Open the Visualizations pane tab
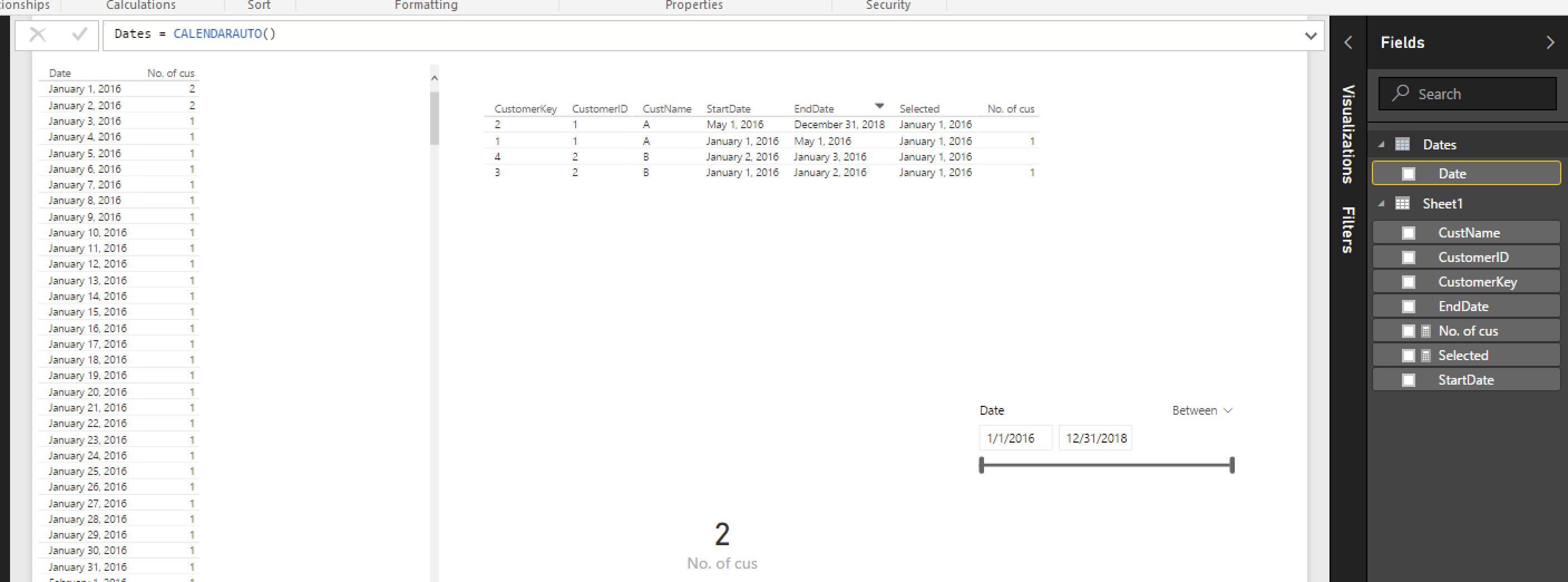Image resolution: width=1568 pixels, height=582 pixels. 1348,134
